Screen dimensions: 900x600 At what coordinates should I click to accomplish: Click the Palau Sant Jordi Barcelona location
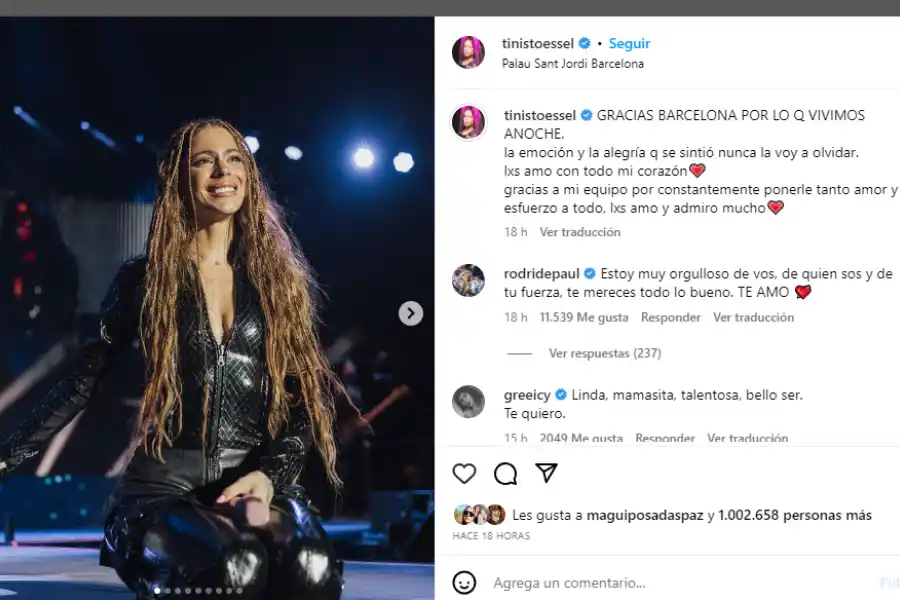point(572,63)
